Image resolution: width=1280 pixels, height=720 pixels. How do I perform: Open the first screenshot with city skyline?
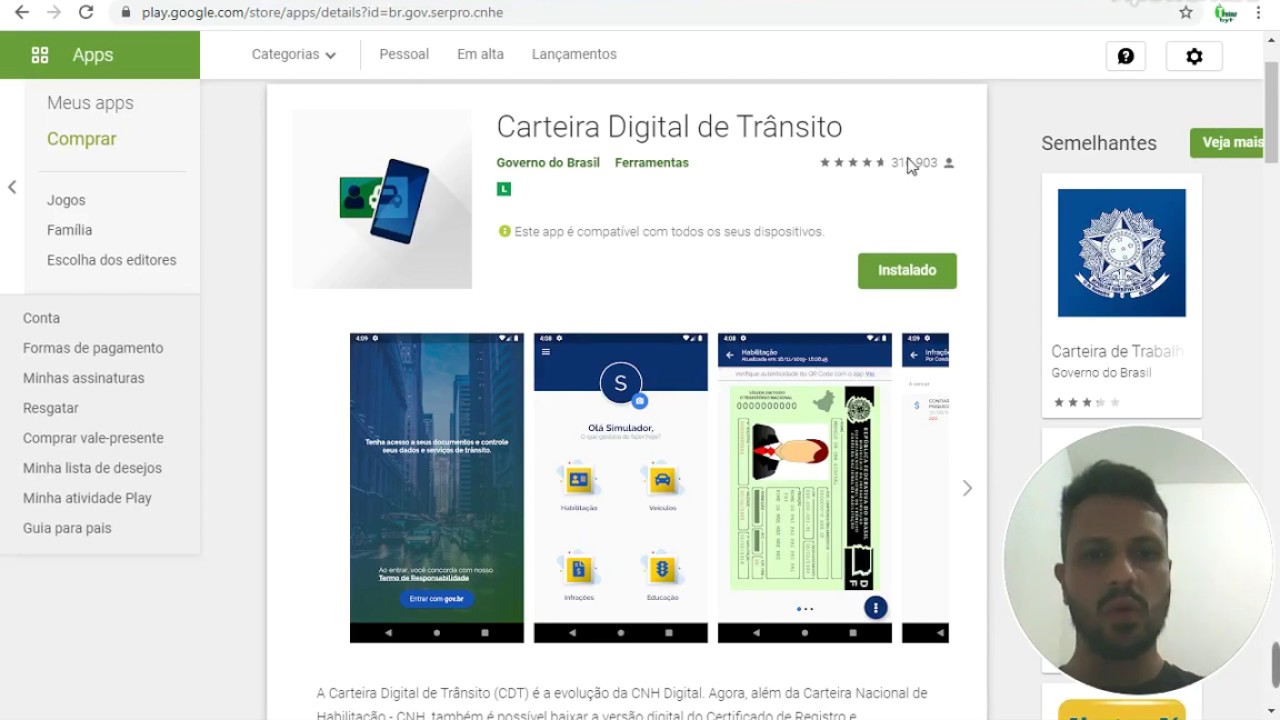tap(436, 488)
